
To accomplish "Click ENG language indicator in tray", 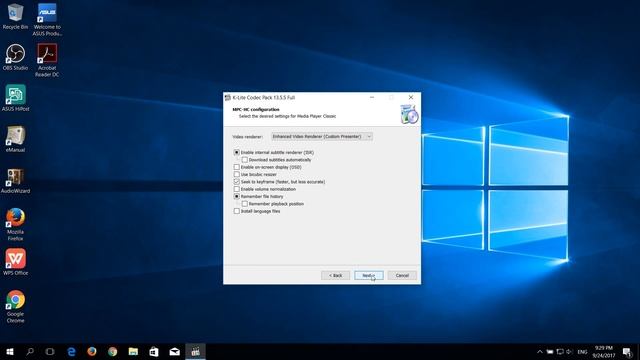I will point(582,352).
